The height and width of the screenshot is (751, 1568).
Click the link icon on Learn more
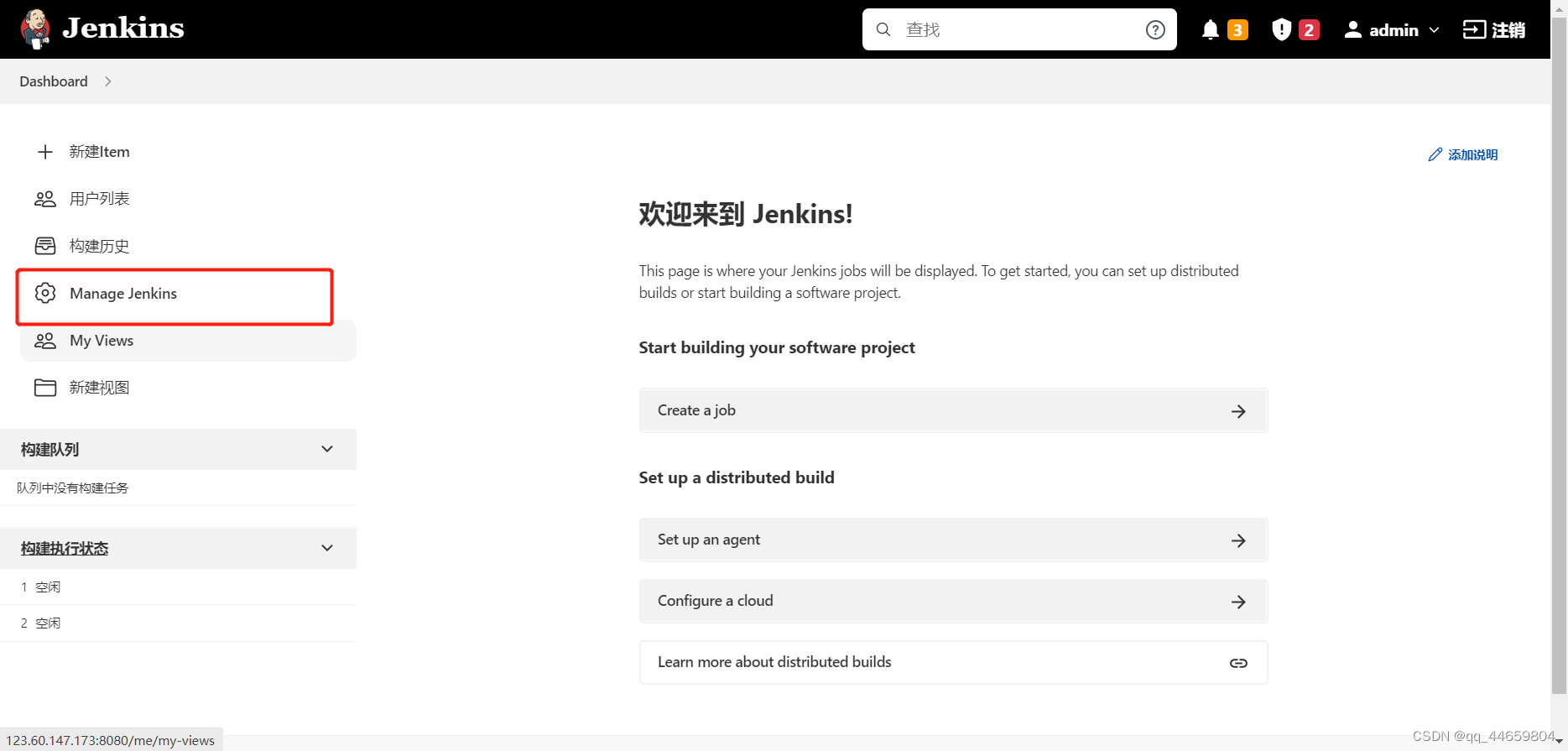tap(1238, 663)
